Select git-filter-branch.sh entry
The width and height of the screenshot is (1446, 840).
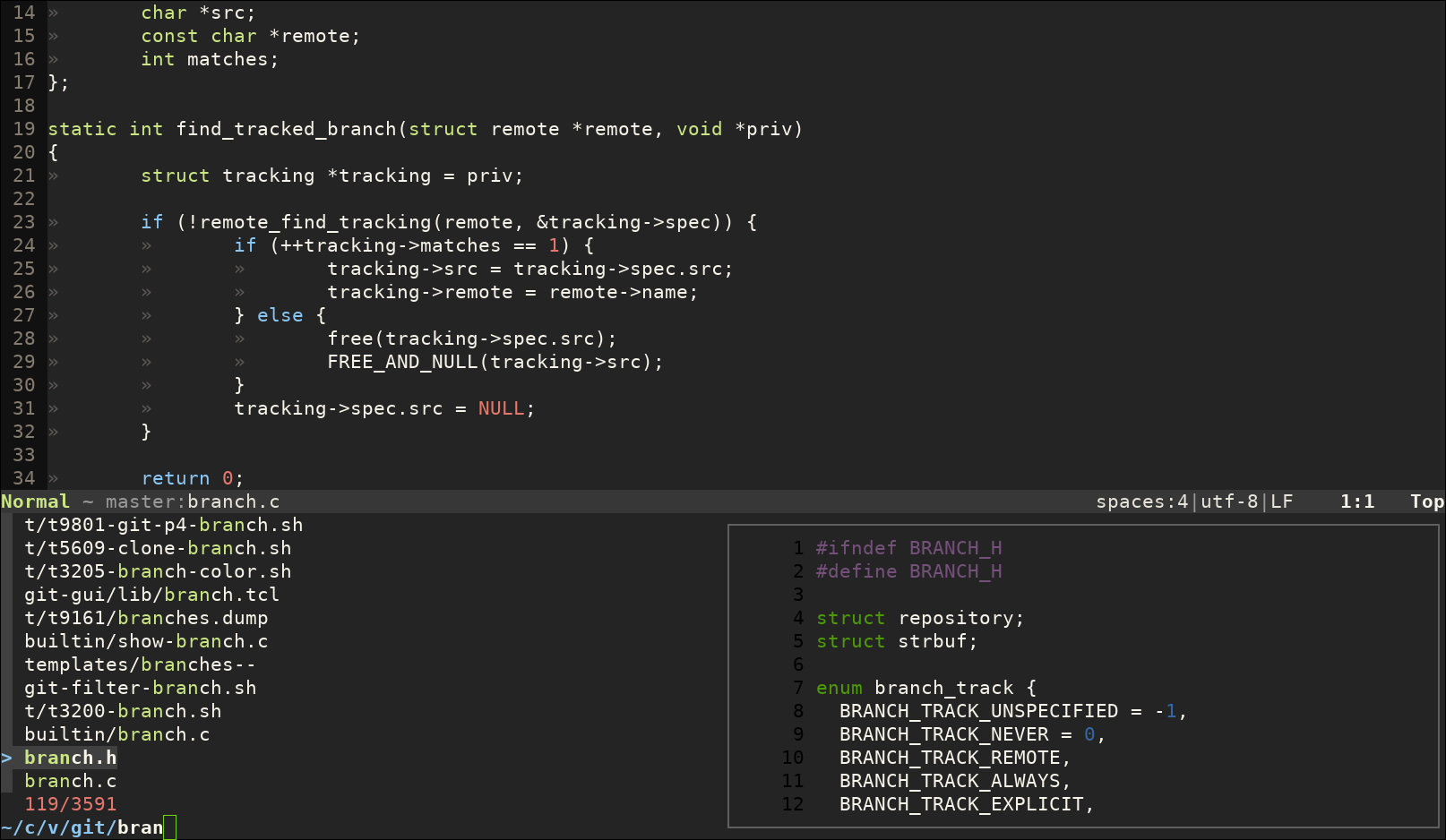(x=141, y=688)
